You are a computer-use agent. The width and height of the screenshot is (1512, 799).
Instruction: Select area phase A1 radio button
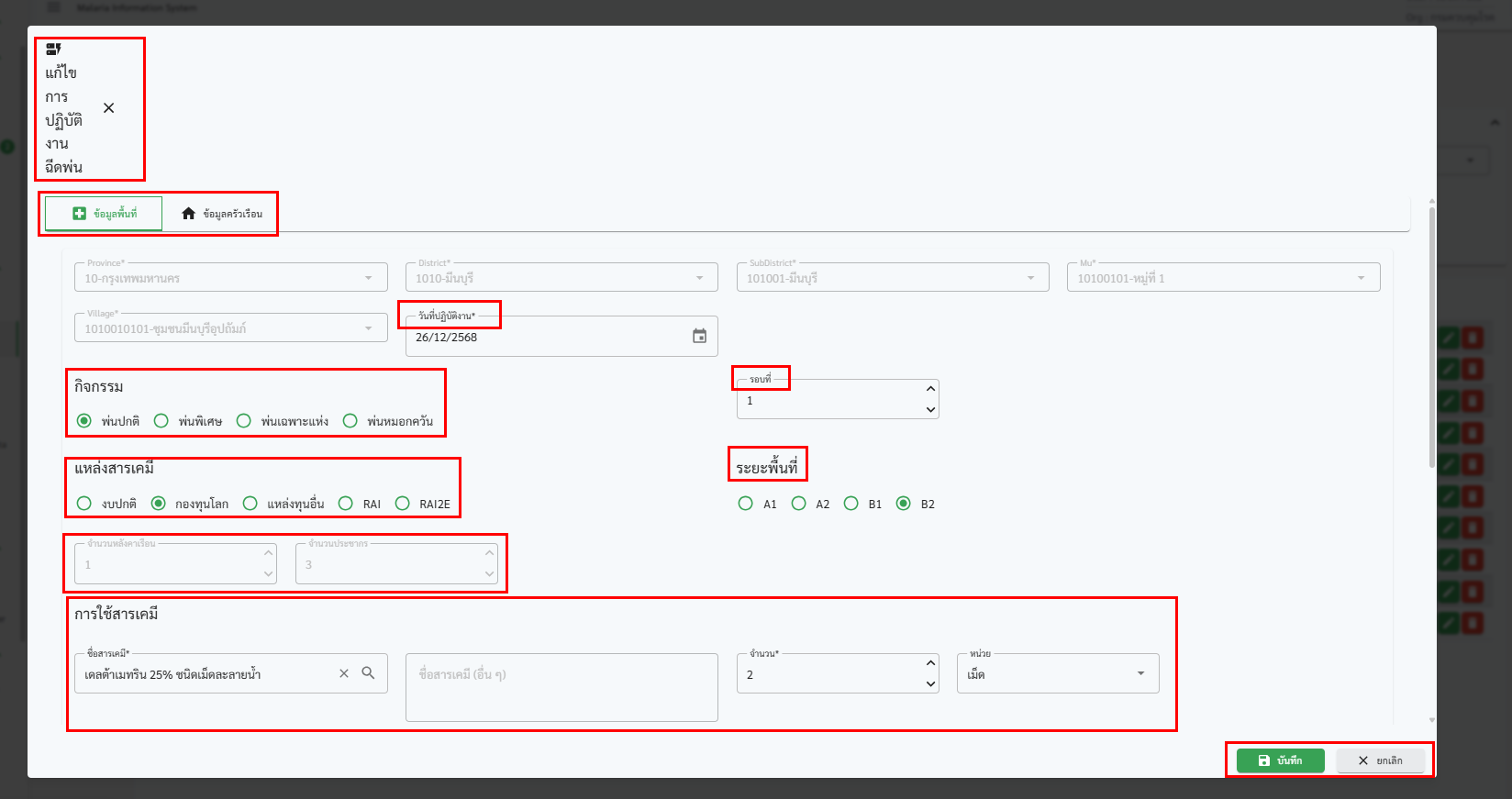[x=746, y=504]
